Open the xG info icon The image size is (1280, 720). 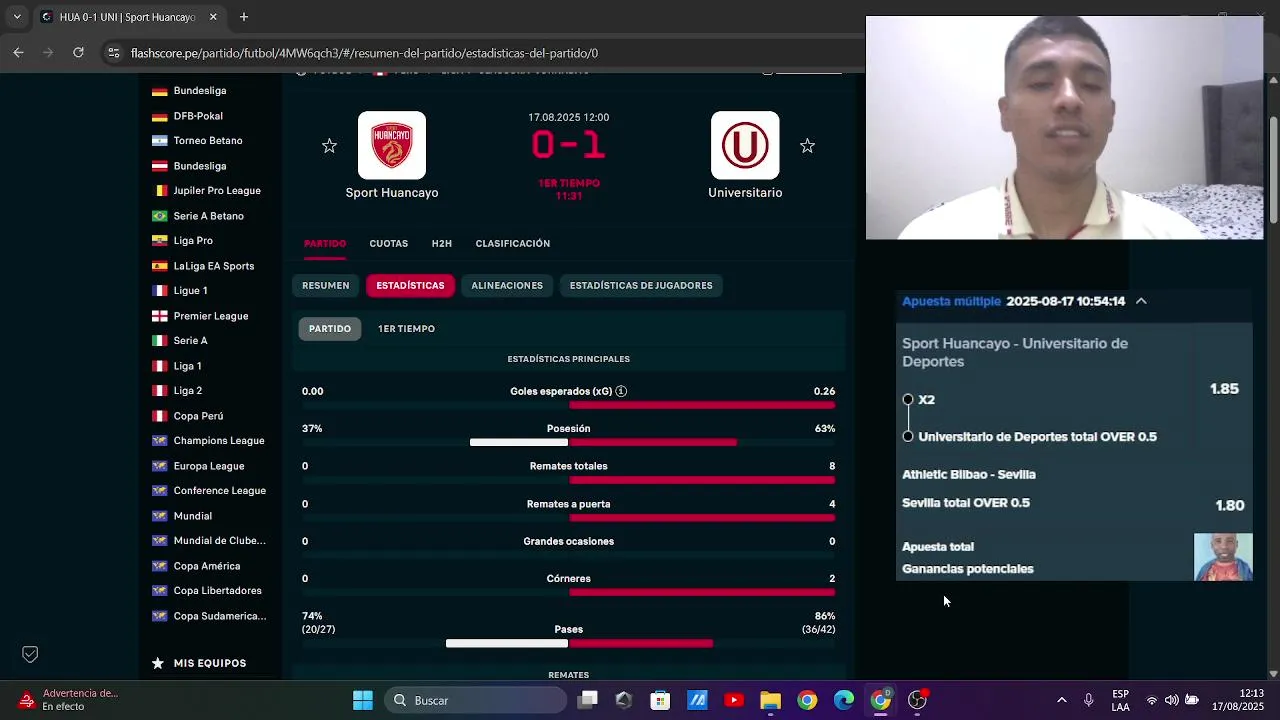(x=621, y=391)
